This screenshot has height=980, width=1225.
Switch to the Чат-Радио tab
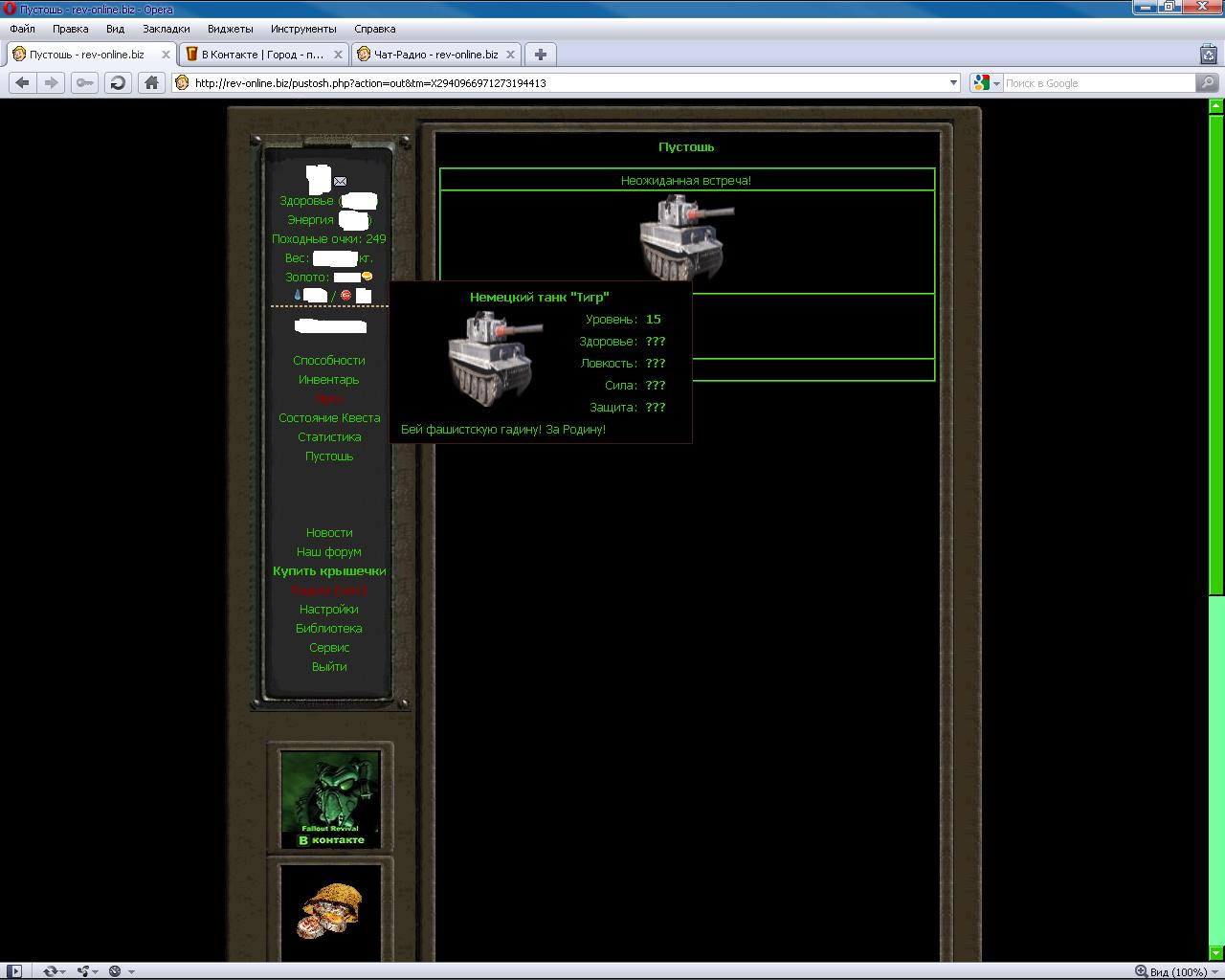(x=436, y=55)
